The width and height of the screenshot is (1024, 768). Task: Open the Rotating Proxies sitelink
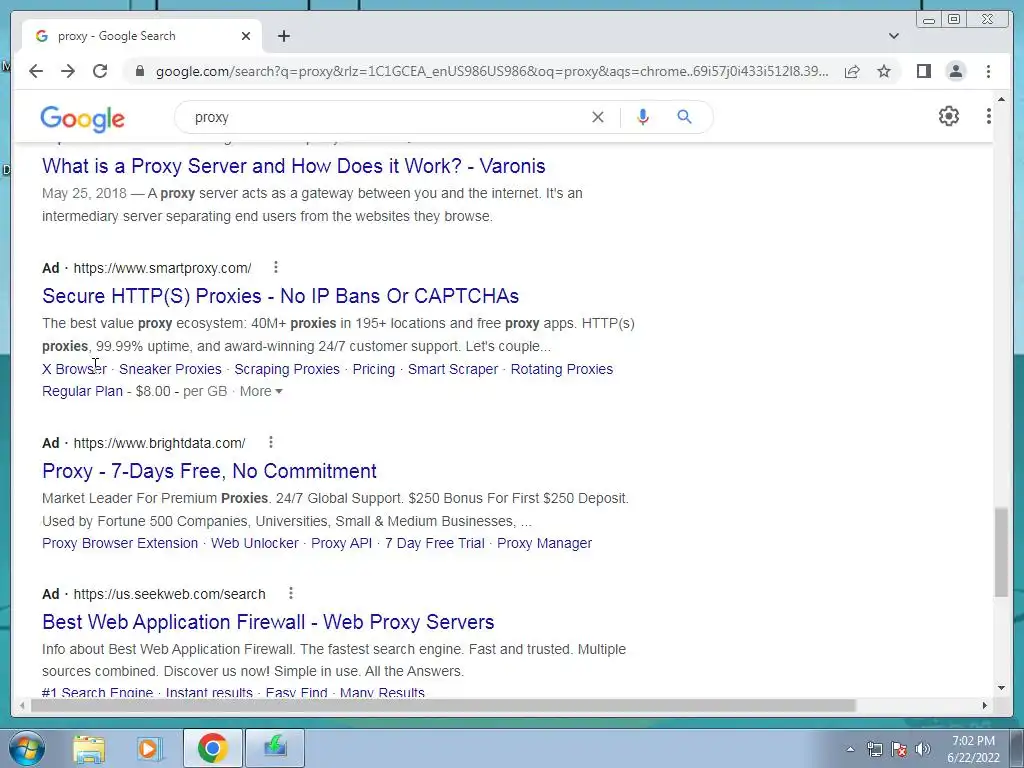(x=562, y=369)
